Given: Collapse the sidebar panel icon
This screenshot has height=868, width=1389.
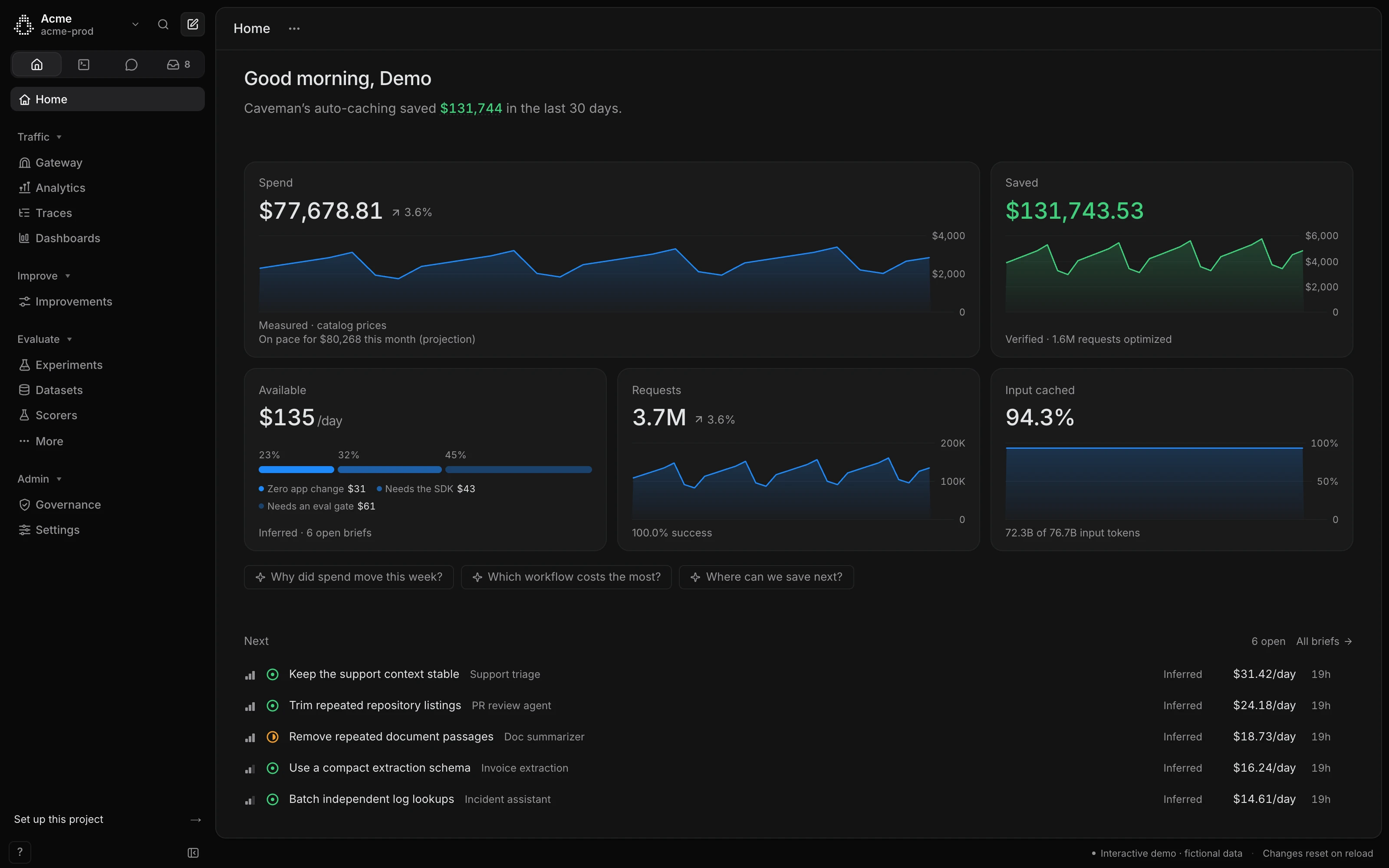Looking at the screenshot, I should pyautogui.click(x=194, y=852).
